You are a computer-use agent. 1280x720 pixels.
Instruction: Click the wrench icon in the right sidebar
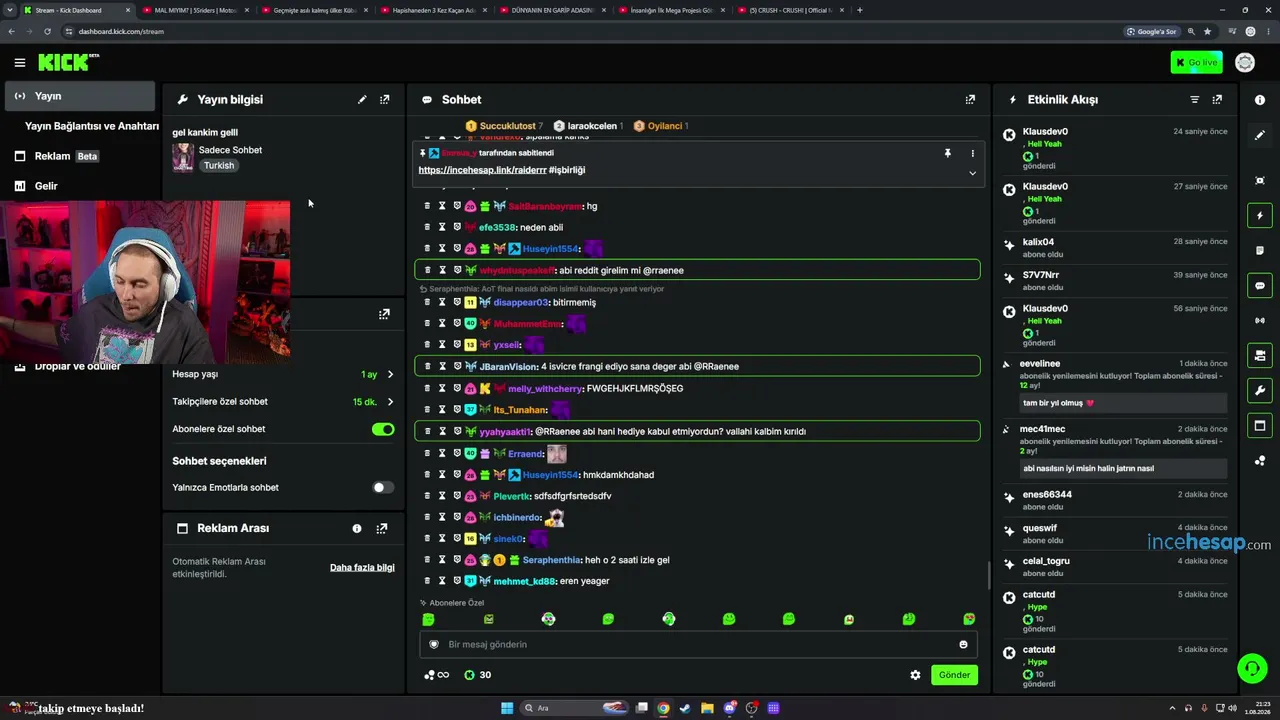tap(1260, 390)
